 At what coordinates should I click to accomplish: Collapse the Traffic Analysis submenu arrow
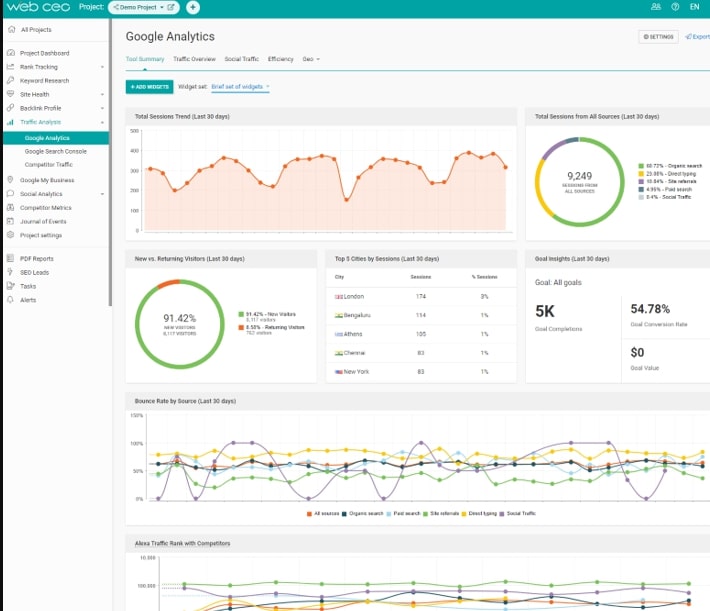pyautogui.click(x=102, y=122)
